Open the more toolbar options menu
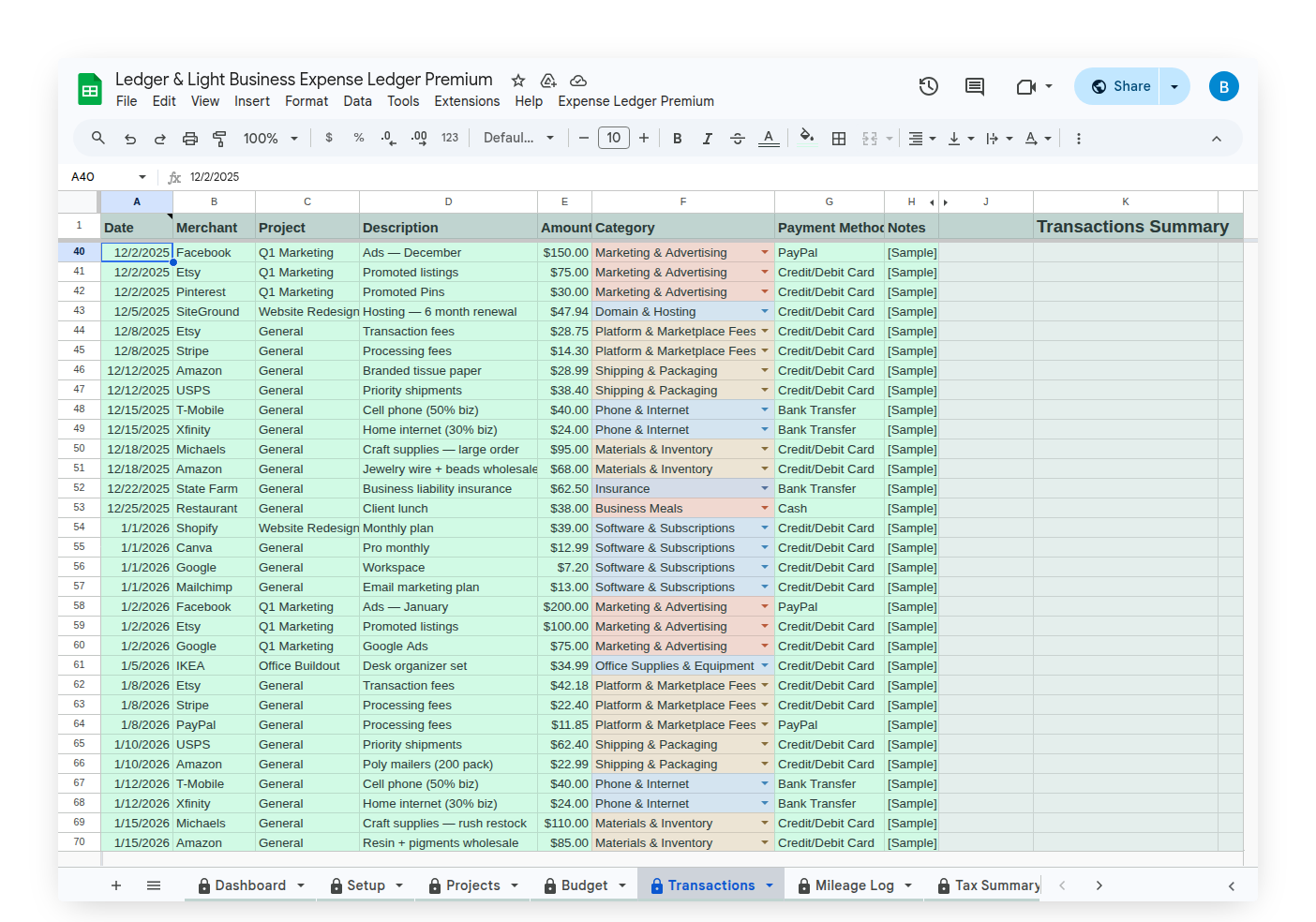The width and height of the screenshot is (1316, 922). coord(1079,138)
